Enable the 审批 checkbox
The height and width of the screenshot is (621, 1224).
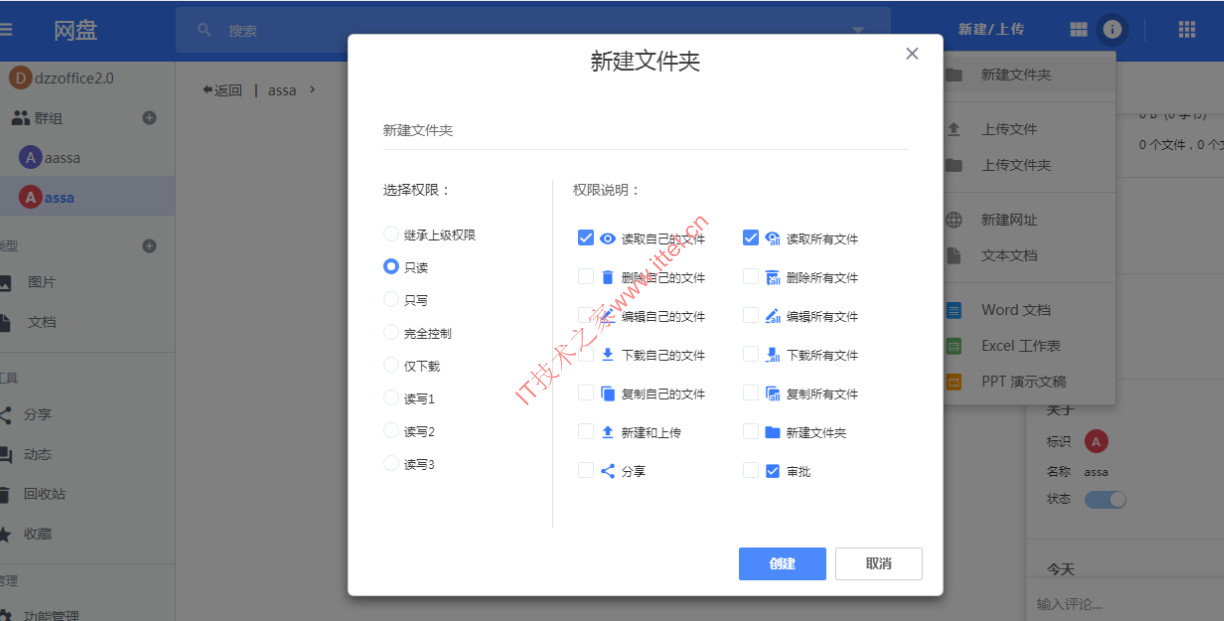point(751,471)
